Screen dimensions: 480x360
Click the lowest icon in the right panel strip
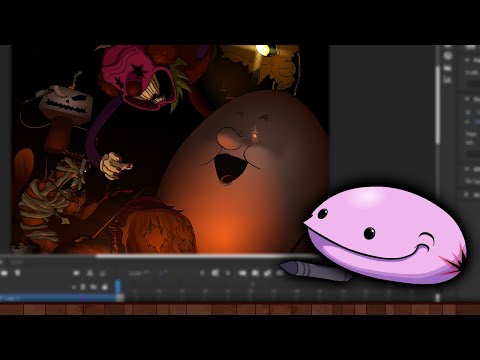coord(448,80)
